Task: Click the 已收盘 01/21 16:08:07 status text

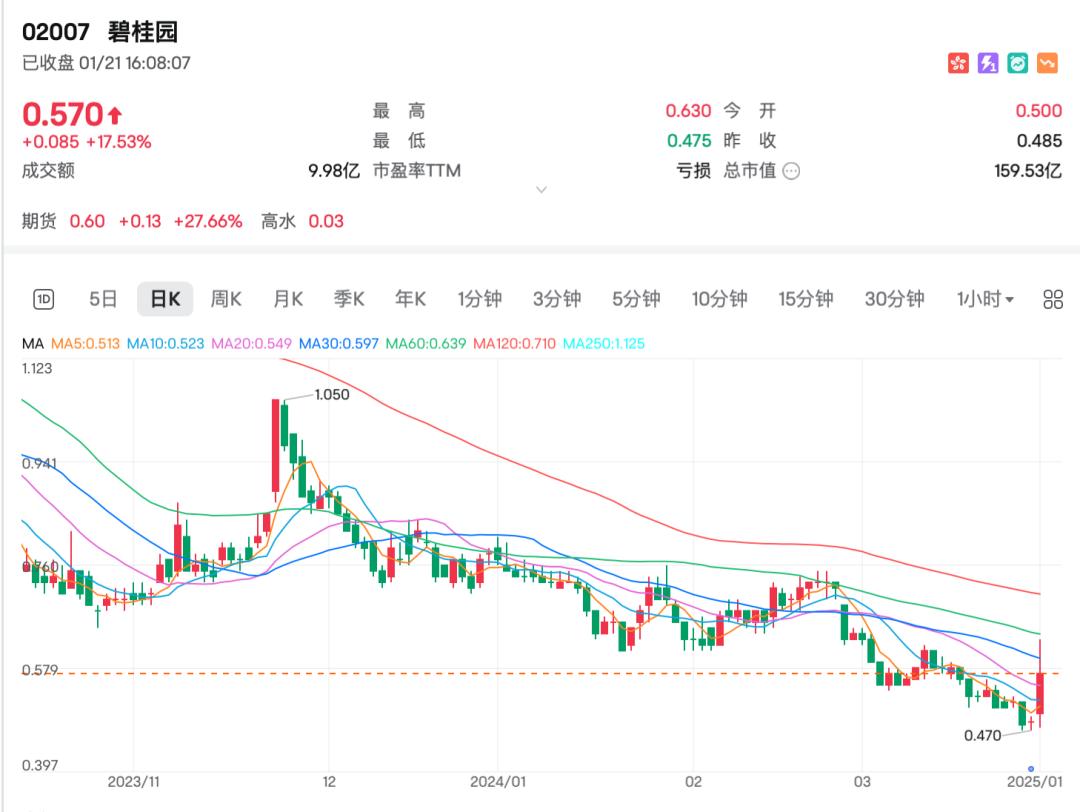Action: (x=106, y=63)
